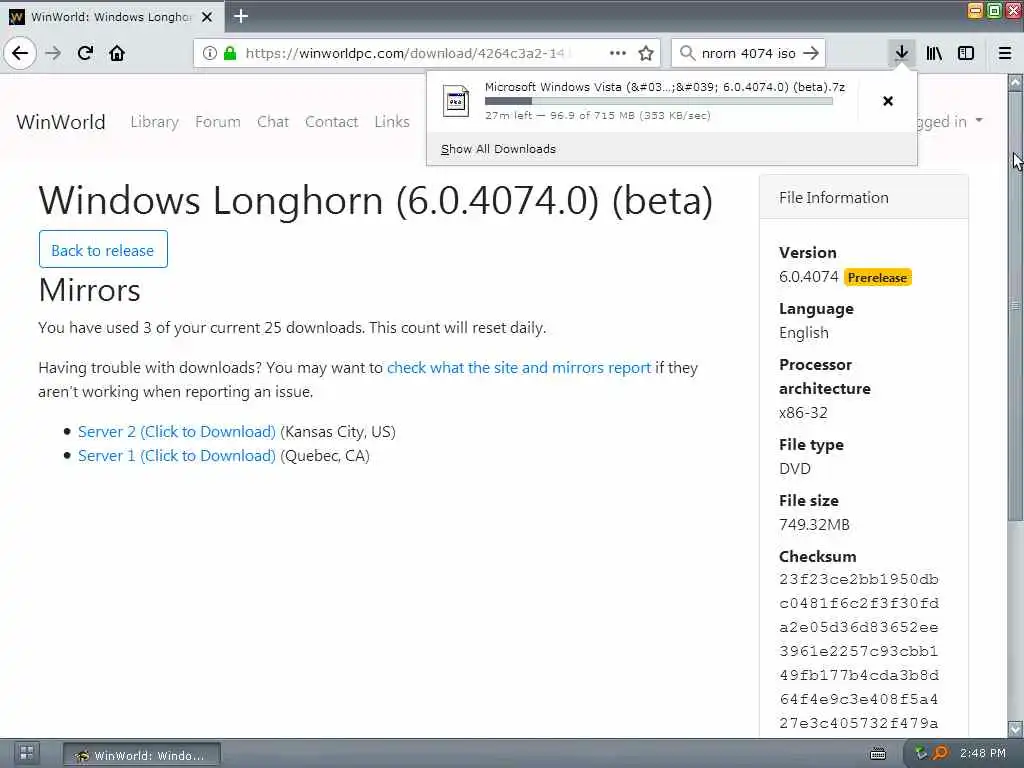
Task: Click the forward navigation arrow
Action: 53,53
